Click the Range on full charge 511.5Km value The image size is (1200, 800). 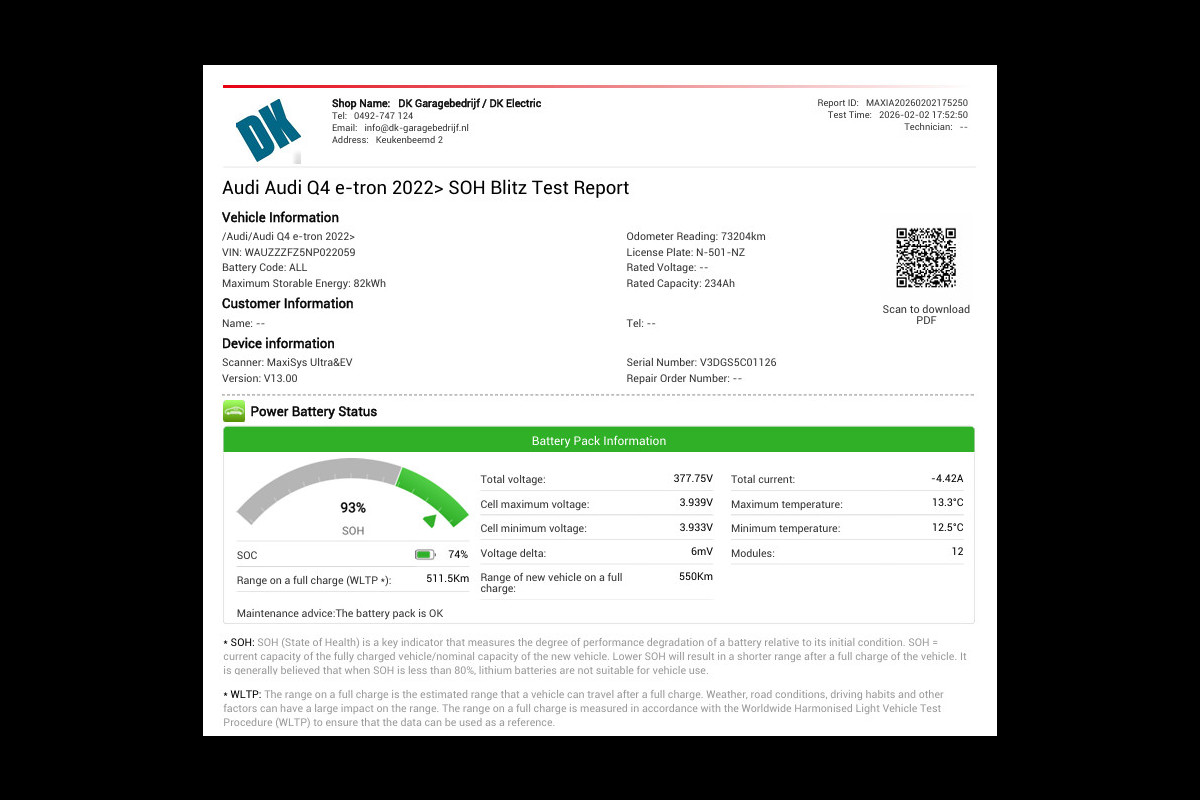click(447, 579)
